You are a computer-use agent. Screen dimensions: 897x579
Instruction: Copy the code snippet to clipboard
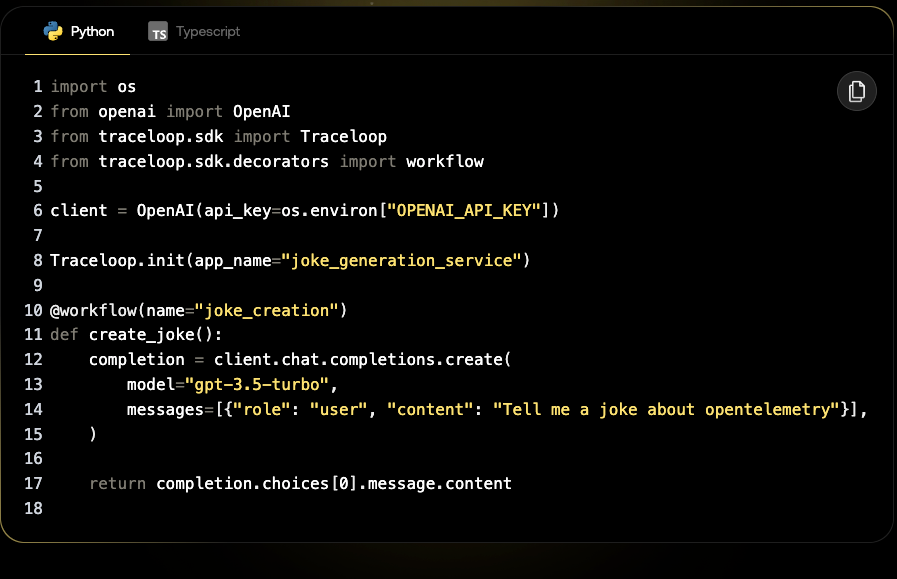pyautogui.click(x=856, y=91)
